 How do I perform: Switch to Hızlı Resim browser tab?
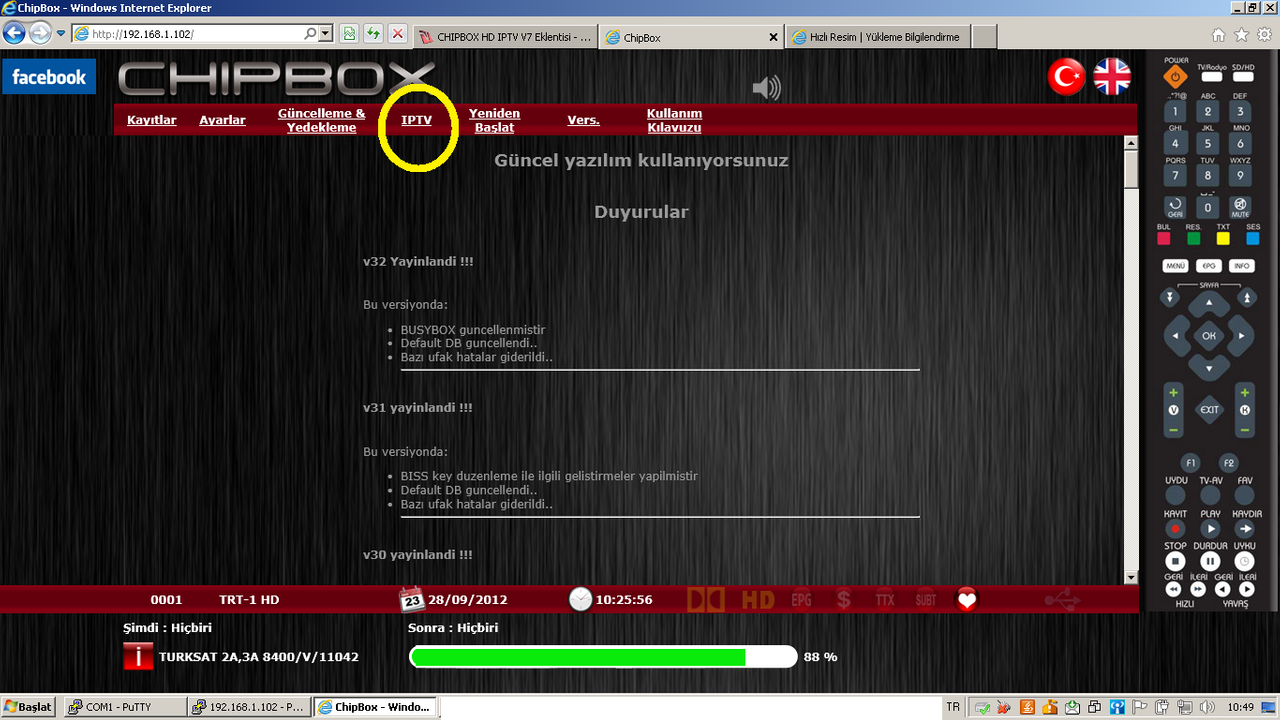[x=876, y=37]
